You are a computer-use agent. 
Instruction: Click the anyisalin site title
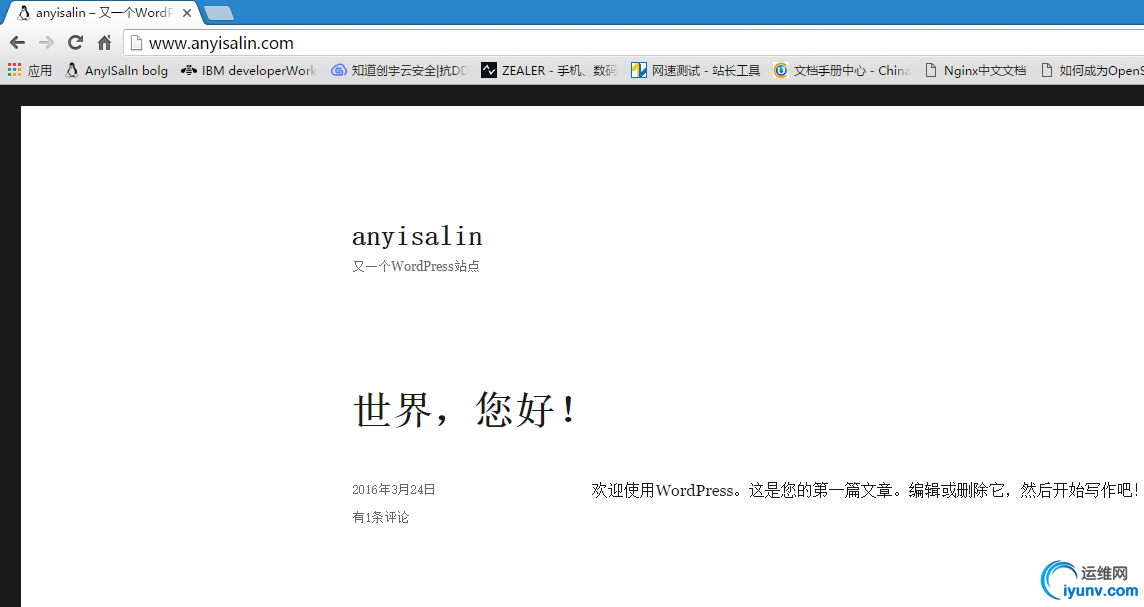(417, 236)
